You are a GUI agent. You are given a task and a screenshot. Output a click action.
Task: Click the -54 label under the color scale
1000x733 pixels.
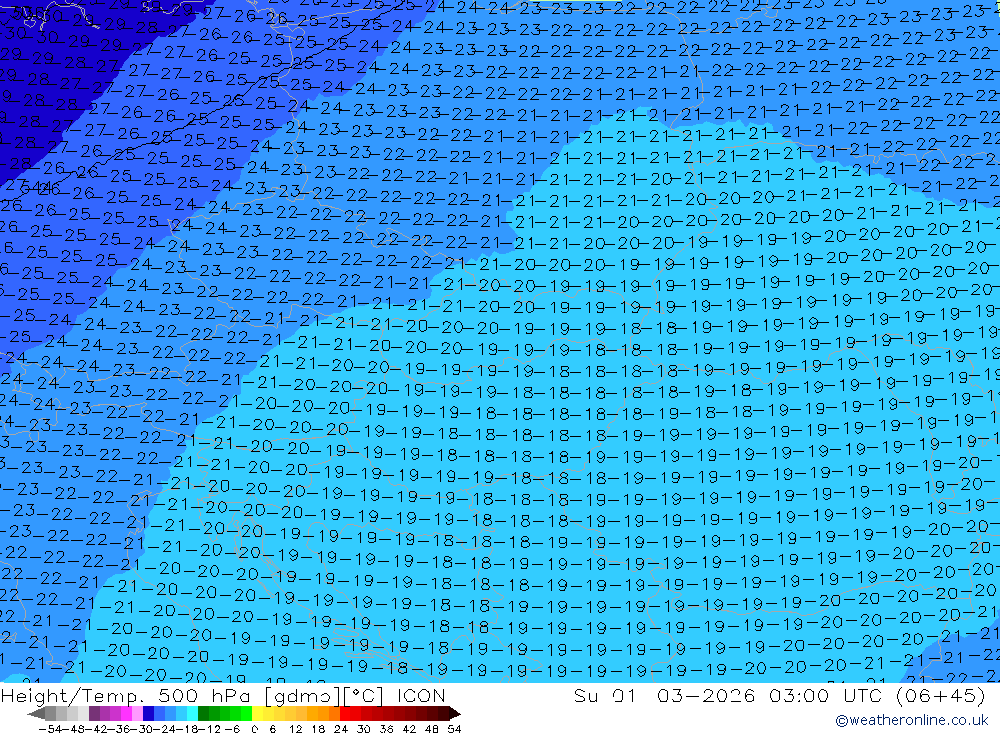[x=50, y=729]
